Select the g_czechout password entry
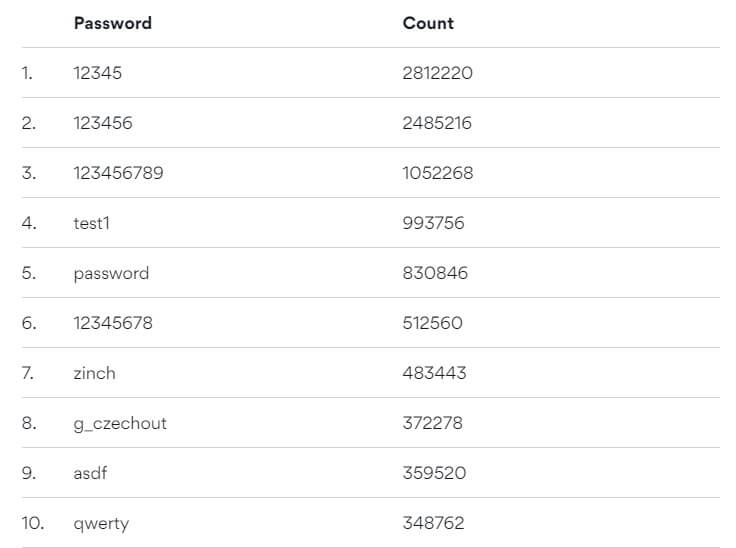The height and width of the screenshot is (548, 736). [120, 423]
